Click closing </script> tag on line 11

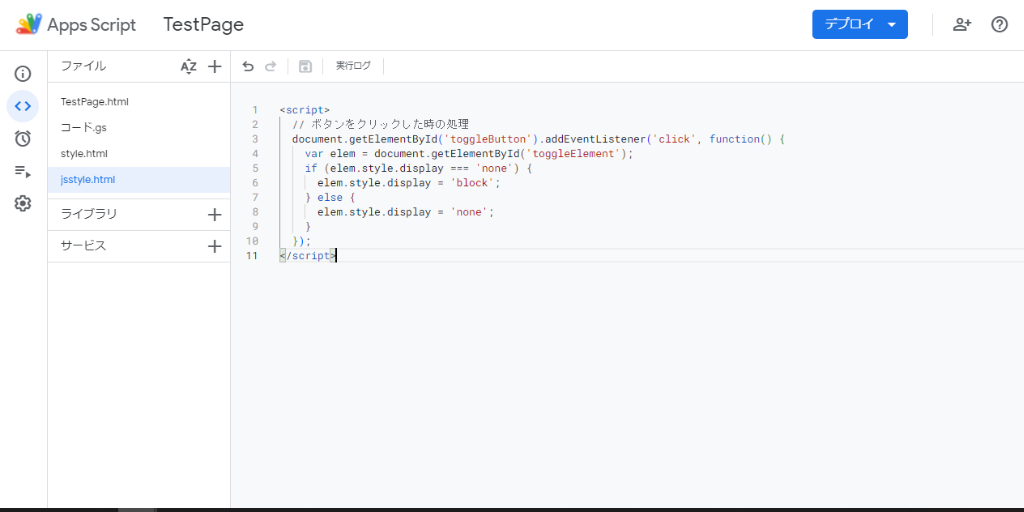pyautogui.click(x=308, y=255)
